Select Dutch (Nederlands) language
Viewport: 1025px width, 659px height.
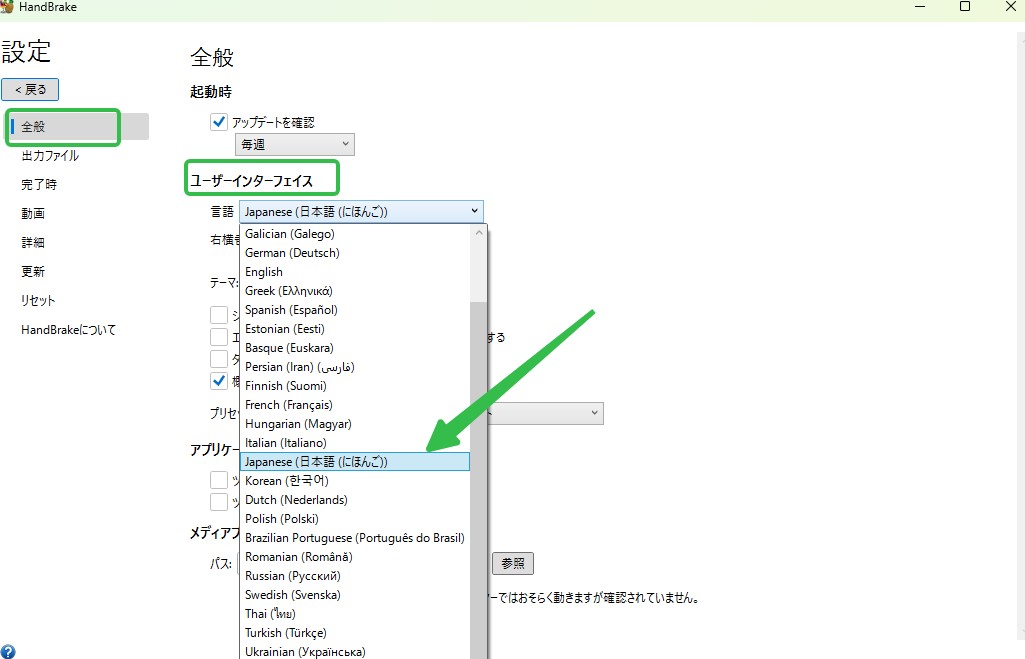tap(355, 499)
